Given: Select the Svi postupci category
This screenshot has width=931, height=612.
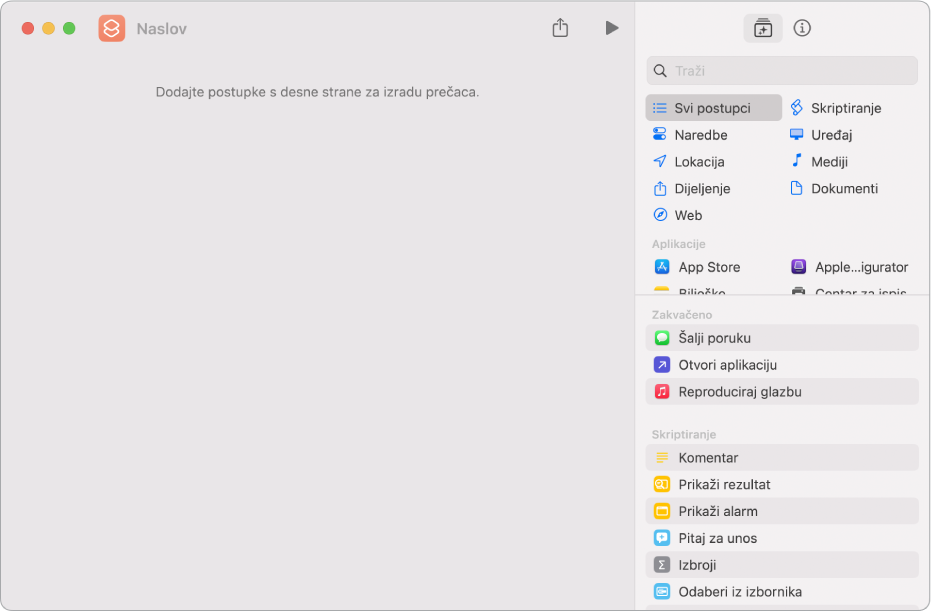Looking at the screenshot, I should point(714,108).
